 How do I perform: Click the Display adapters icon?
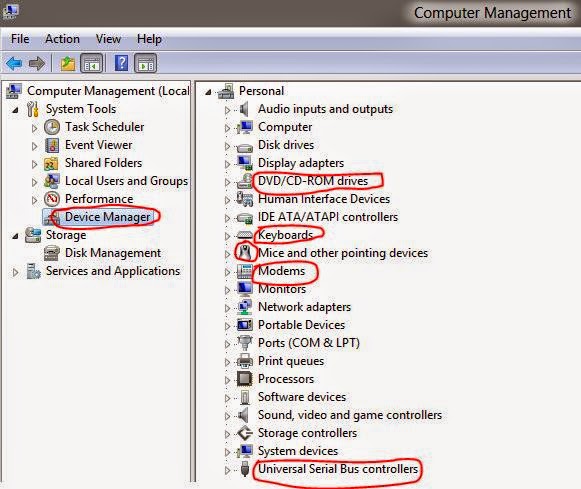(x=245, y=163)
